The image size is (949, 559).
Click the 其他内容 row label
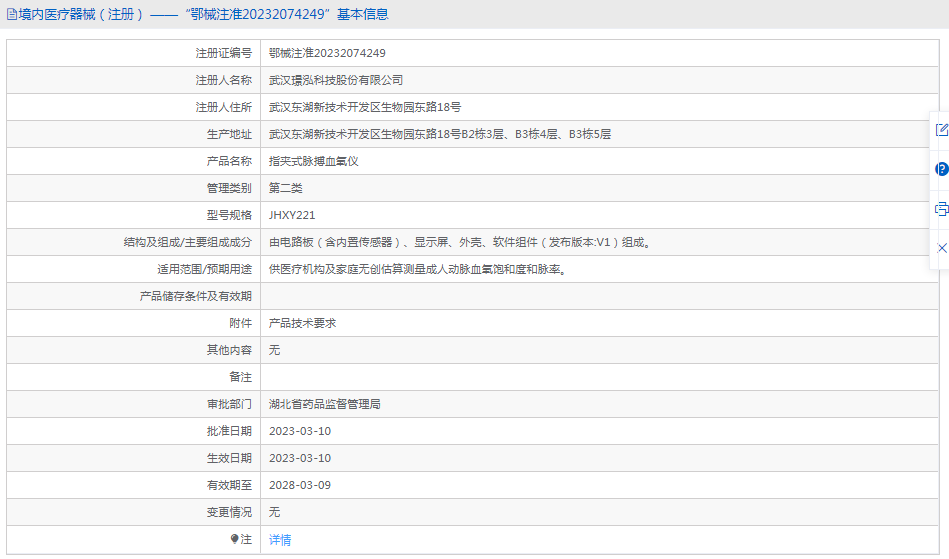pos(229,350)
